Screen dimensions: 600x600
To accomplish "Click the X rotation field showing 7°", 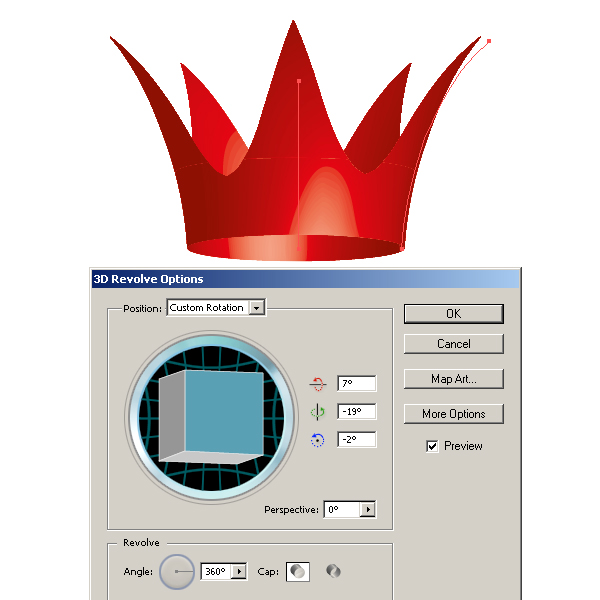I will (357, 383).
